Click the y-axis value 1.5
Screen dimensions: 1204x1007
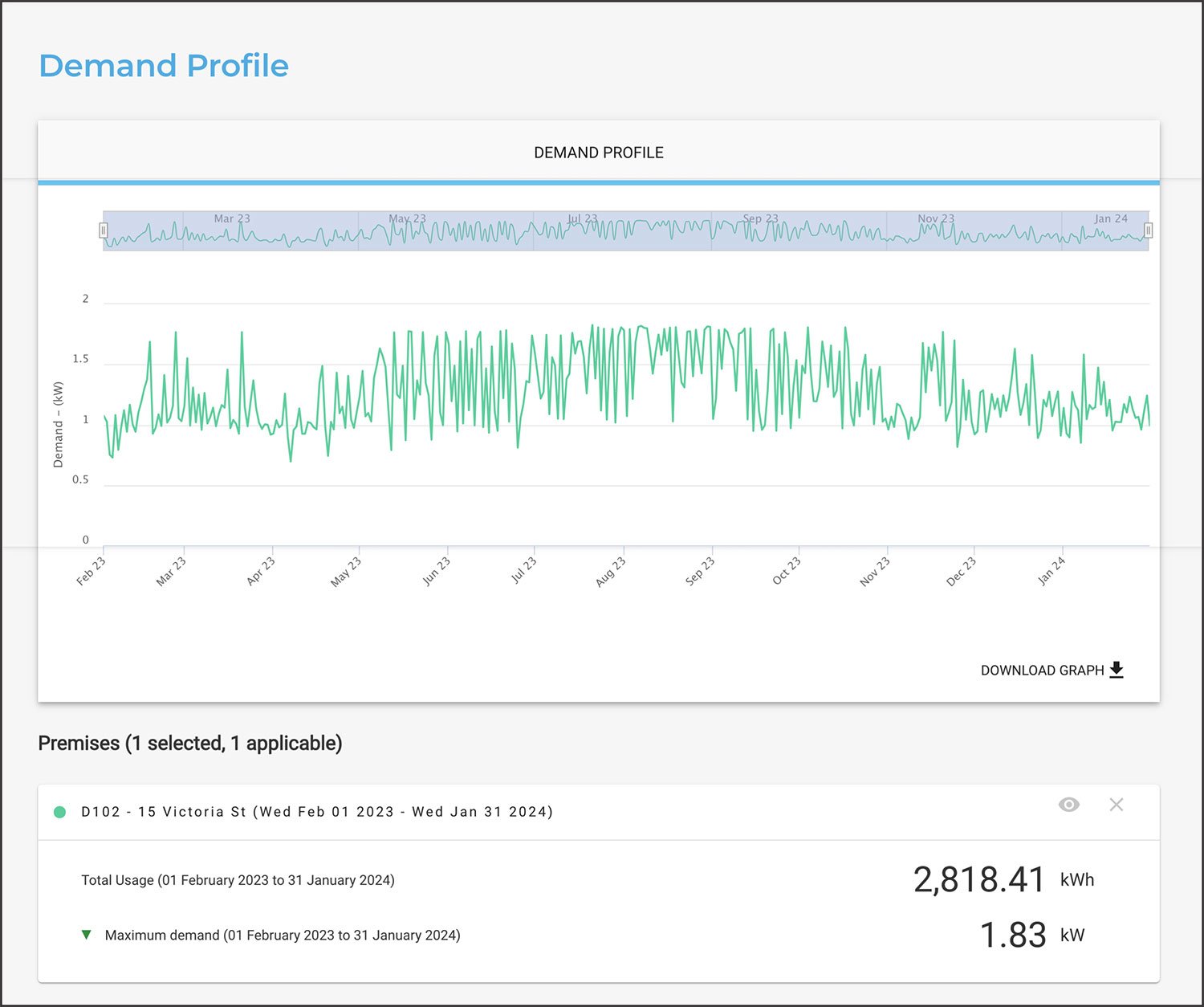[x=80, y=359]
